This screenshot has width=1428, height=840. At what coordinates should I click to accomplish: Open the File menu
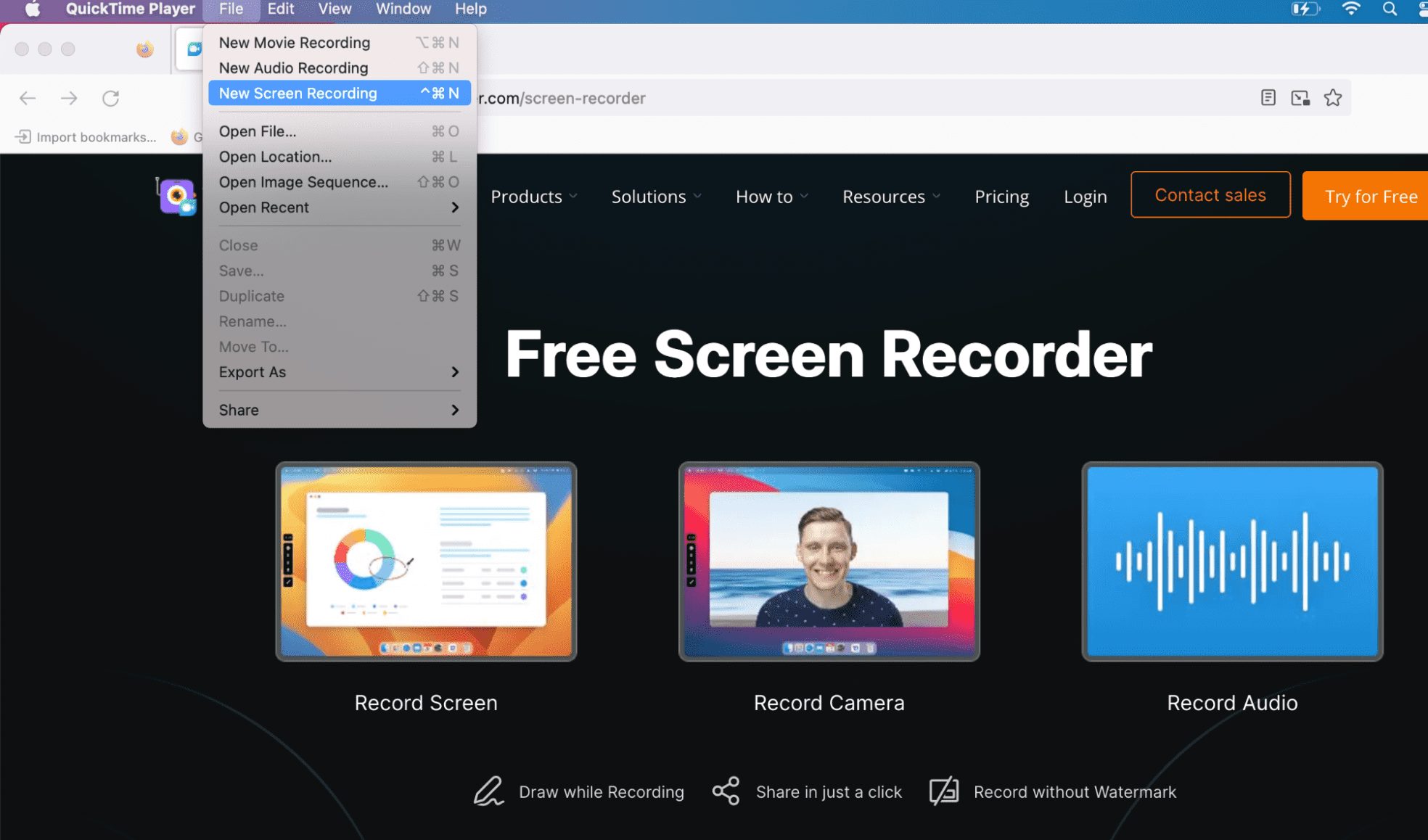(229, 9)
